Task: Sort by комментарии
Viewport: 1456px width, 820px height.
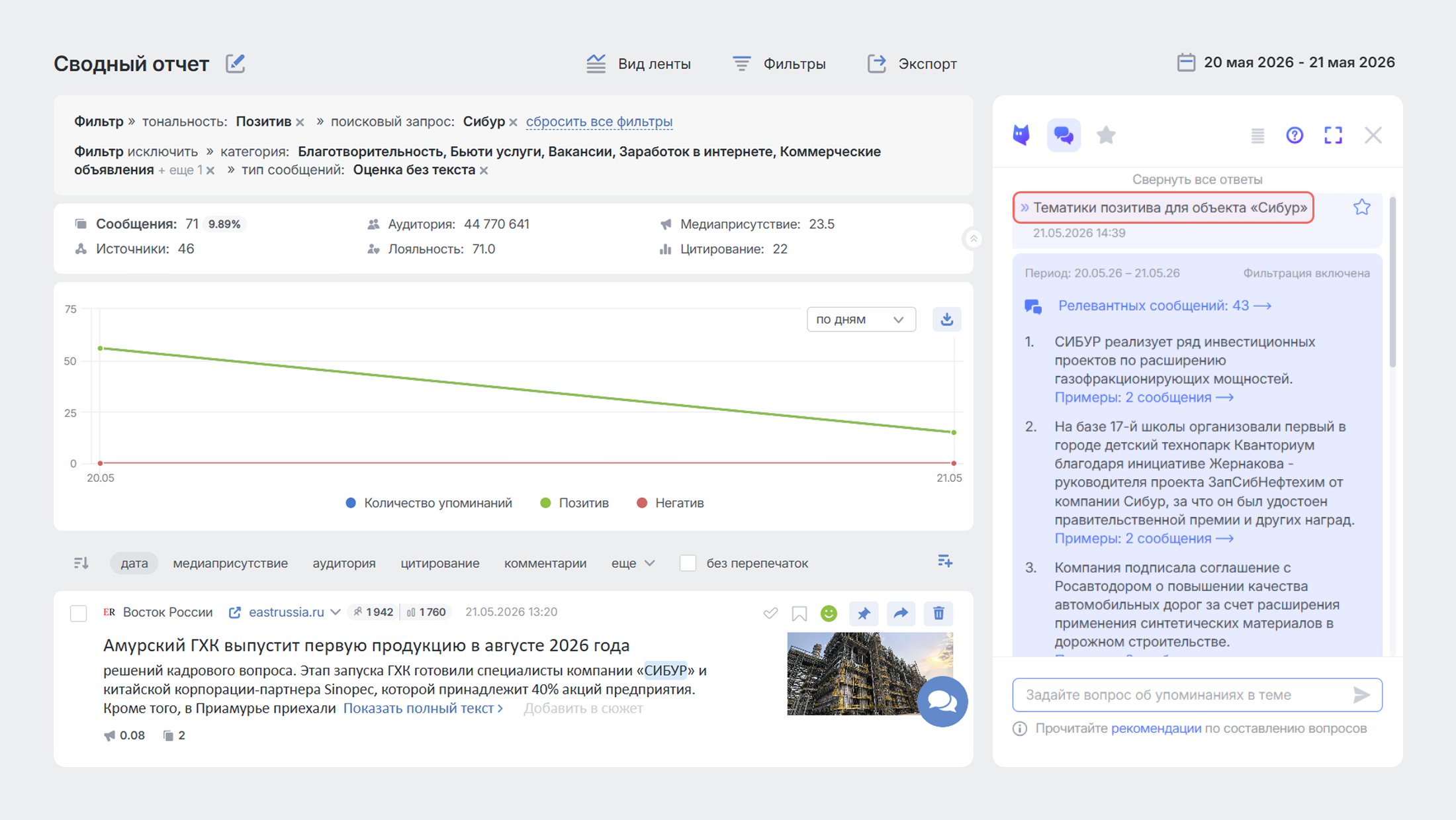Action: click(545, 563)
